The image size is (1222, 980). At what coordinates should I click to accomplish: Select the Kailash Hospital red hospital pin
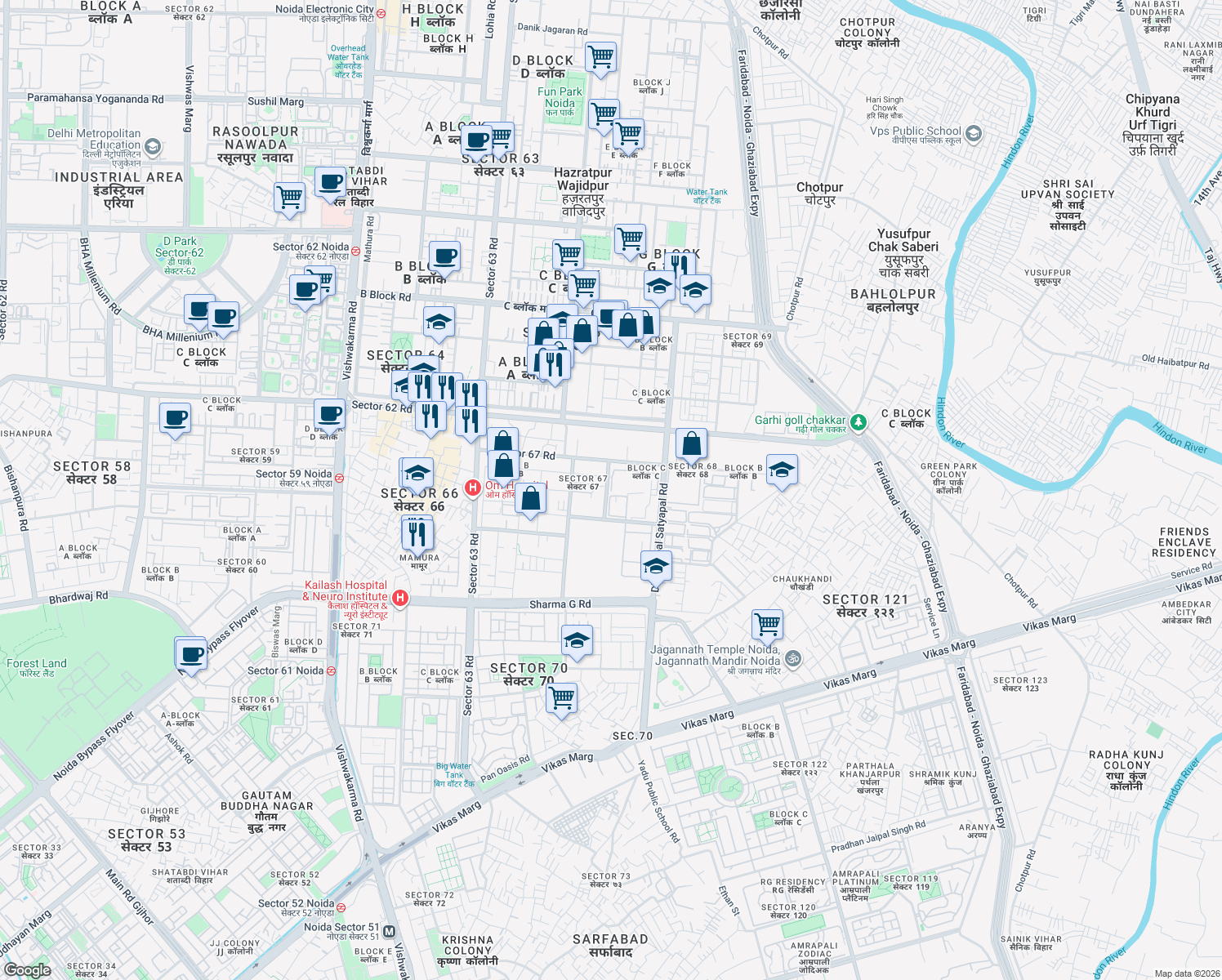400,597
